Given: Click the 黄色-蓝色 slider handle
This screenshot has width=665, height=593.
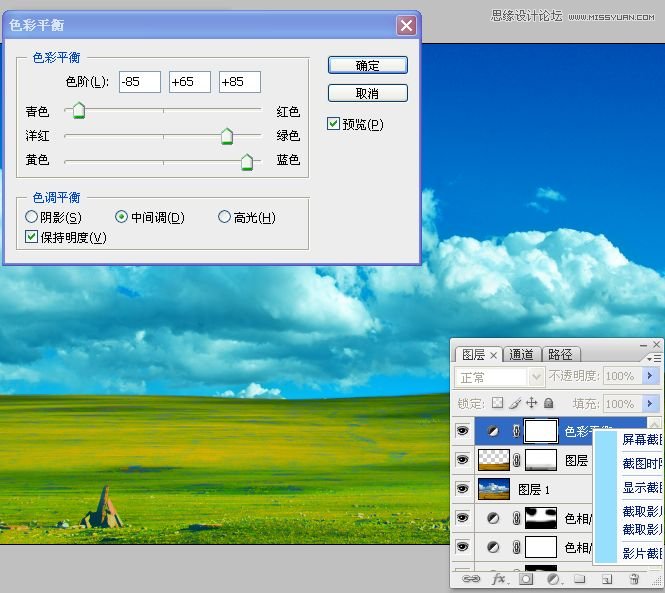Looking at the screenshot, I should tap(247, 162).
